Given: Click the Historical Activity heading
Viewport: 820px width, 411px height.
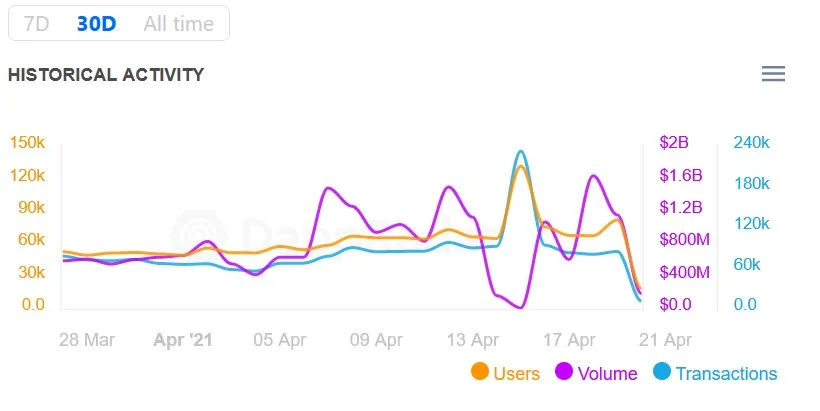Looking at the screenshot, I should click(x=106, y=75).
